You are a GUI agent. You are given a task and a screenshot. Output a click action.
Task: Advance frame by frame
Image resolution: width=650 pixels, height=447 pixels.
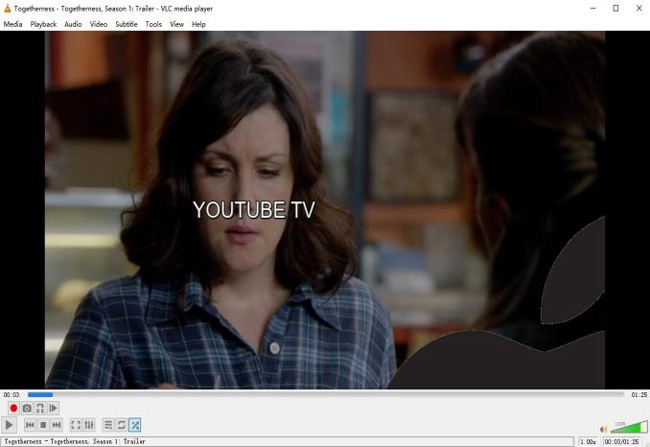point(53,408)
